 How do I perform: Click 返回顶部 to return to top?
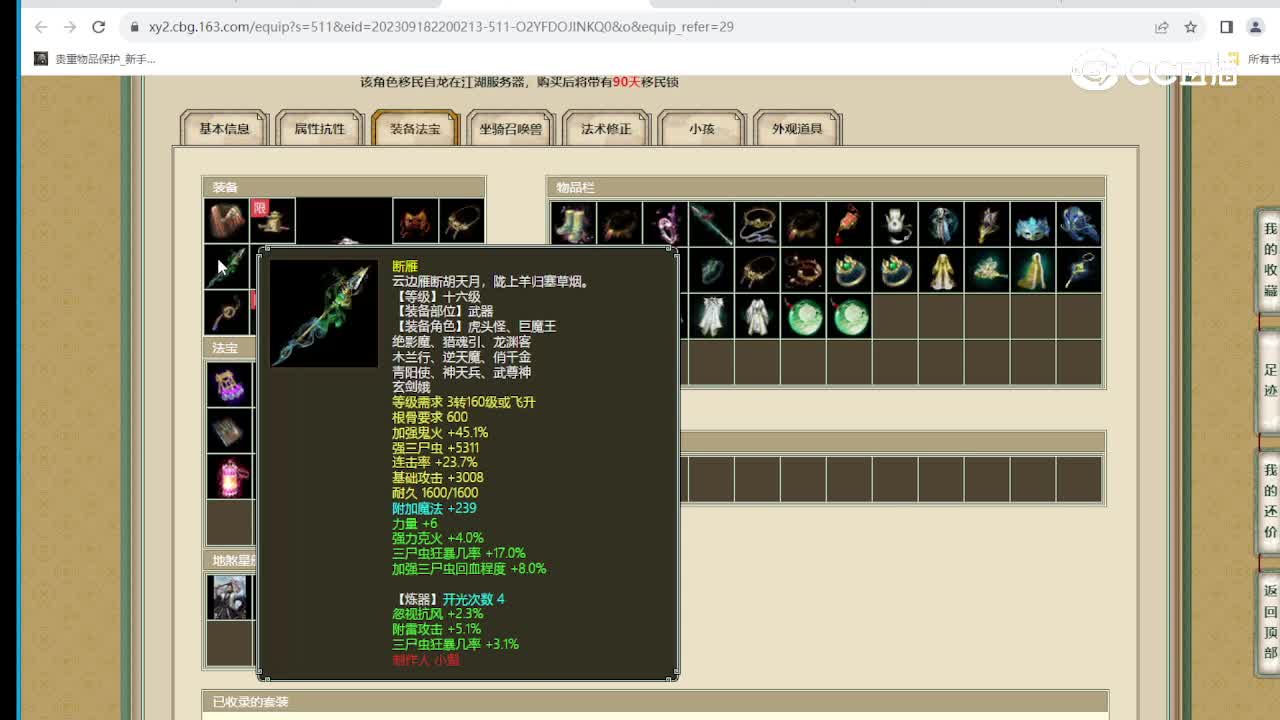click(1270, 622)
